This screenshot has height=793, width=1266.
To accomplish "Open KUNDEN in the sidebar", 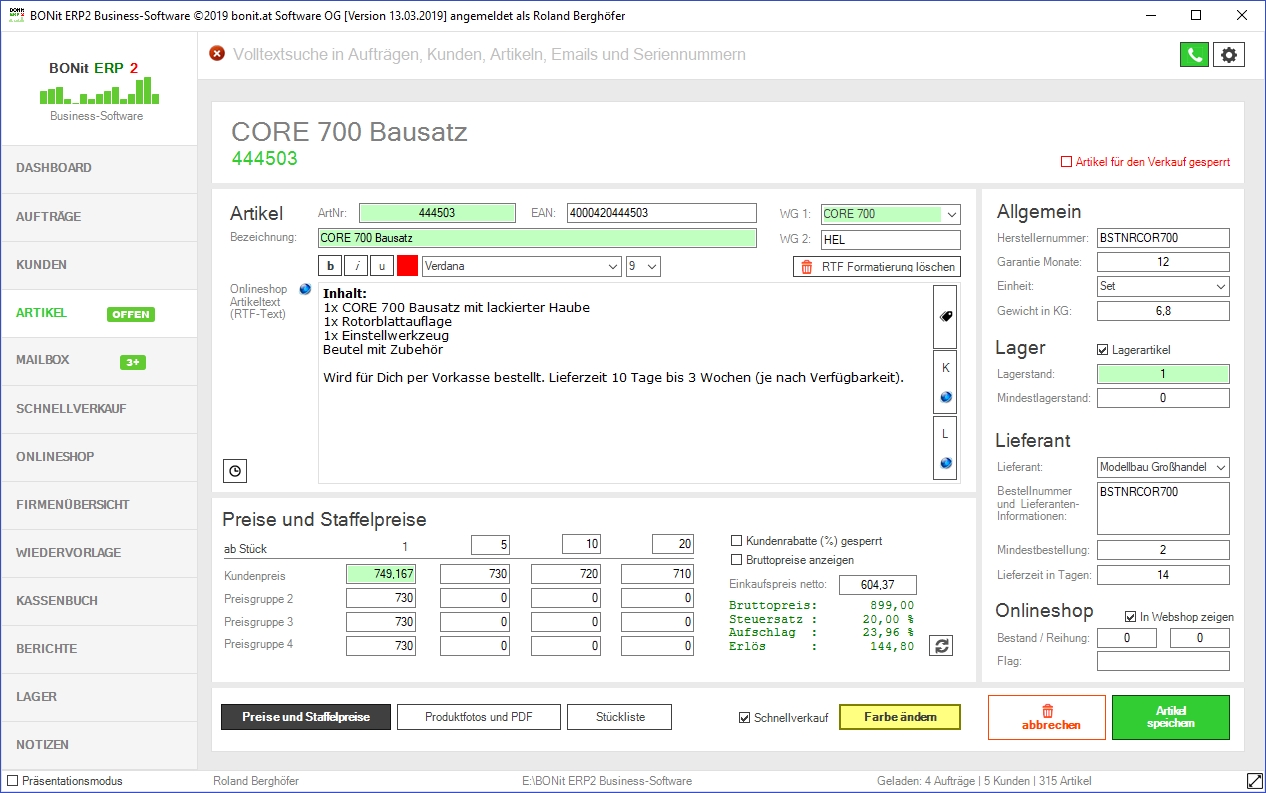I will click(98, 265).
